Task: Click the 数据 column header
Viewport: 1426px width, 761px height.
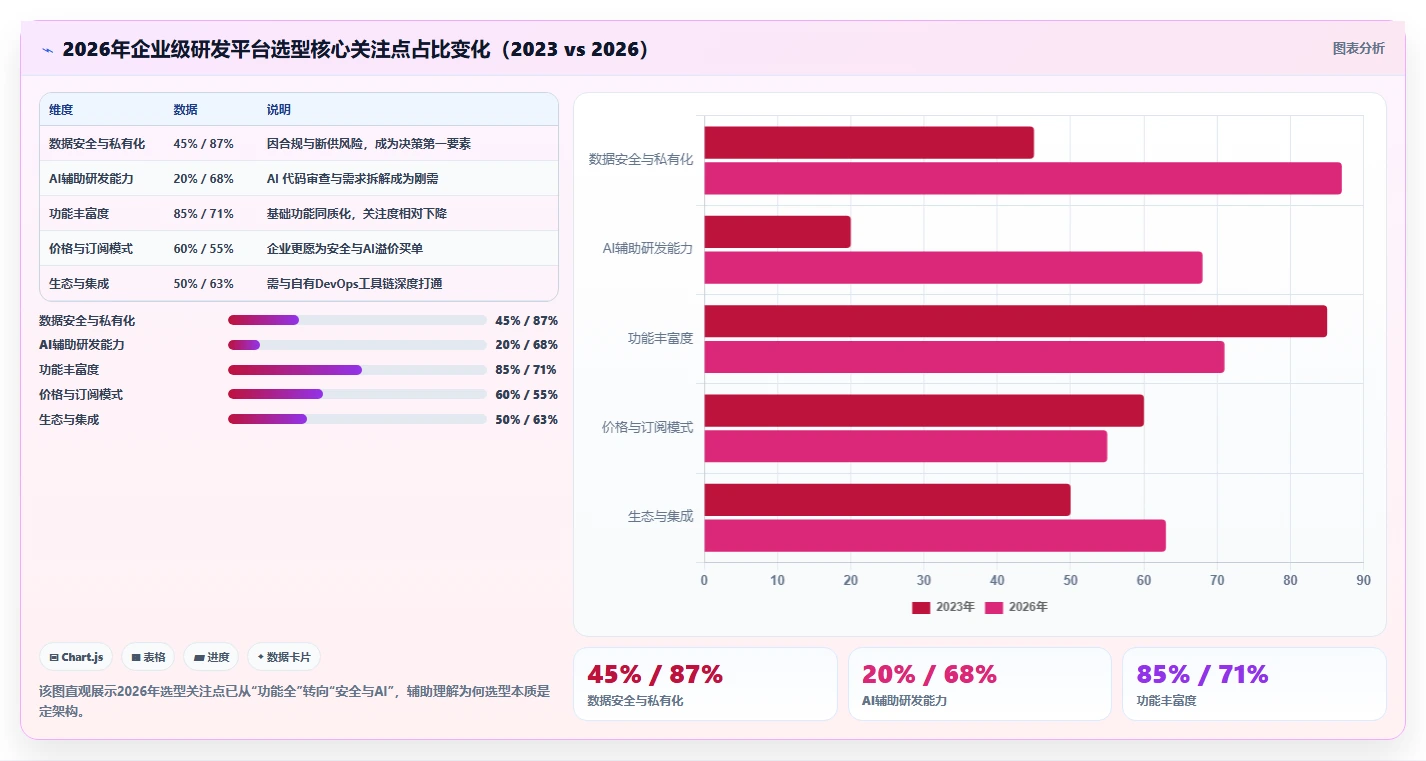Action: click(x=185, y=110)
